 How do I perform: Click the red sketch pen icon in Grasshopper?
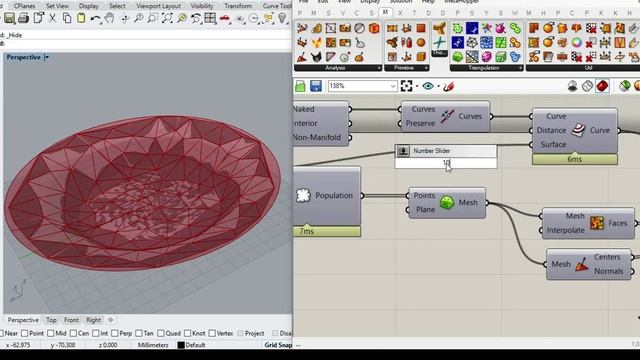click(x=449, y=86)
